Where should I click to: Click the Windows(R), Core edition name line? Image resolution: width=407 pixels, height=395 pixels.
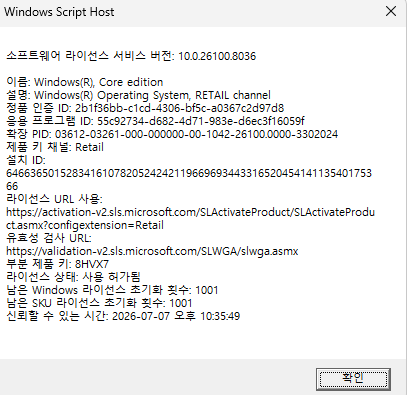pyautogui.click(x=85, y=82)
